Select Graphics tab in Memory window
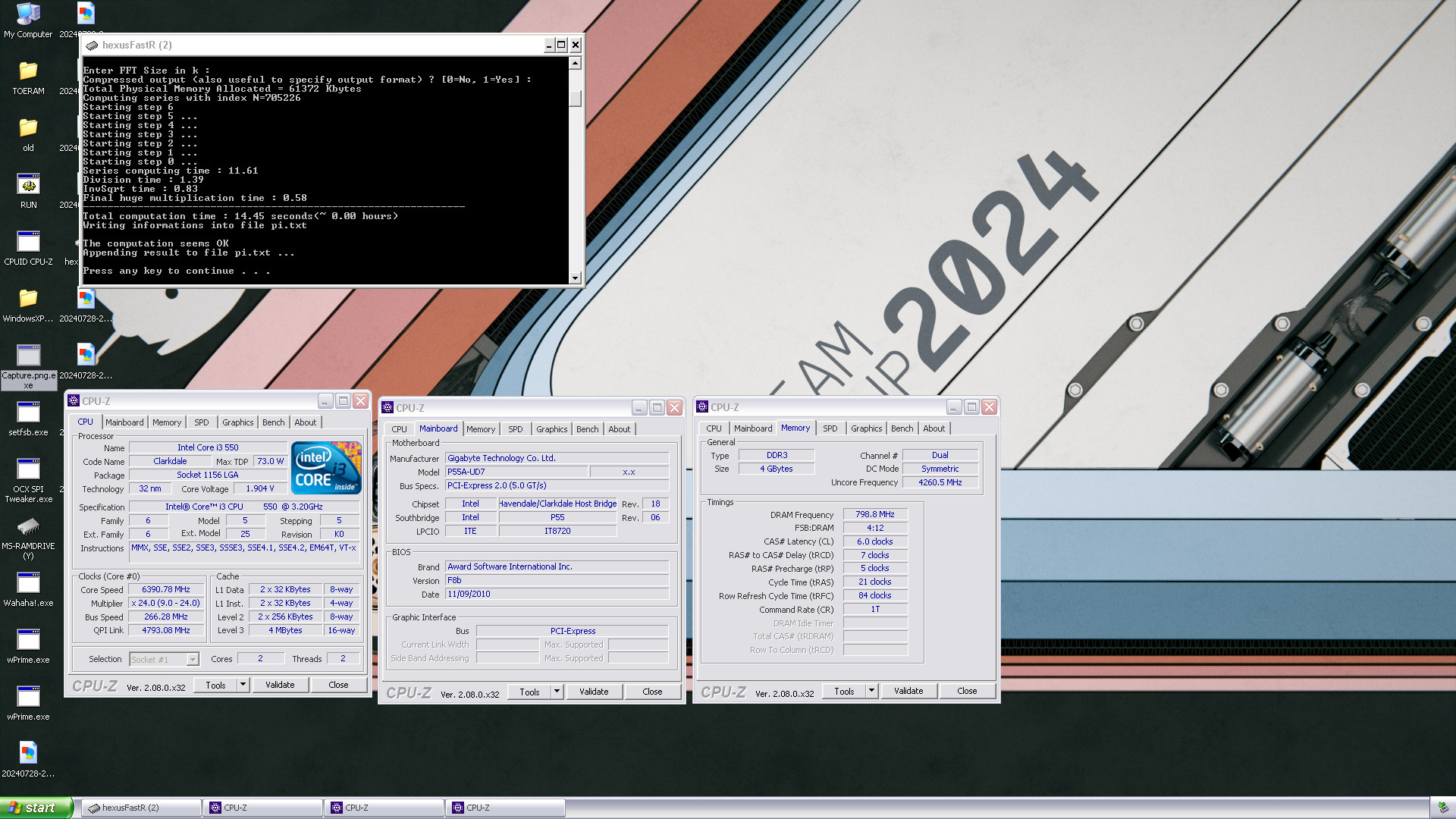This screenshot has height=819, width=1456. 867,428
